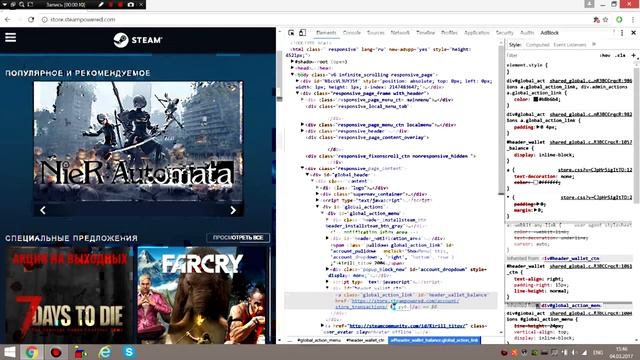
Task: Open the NieR Automata featured banner
Action: [x=138, y=142]
